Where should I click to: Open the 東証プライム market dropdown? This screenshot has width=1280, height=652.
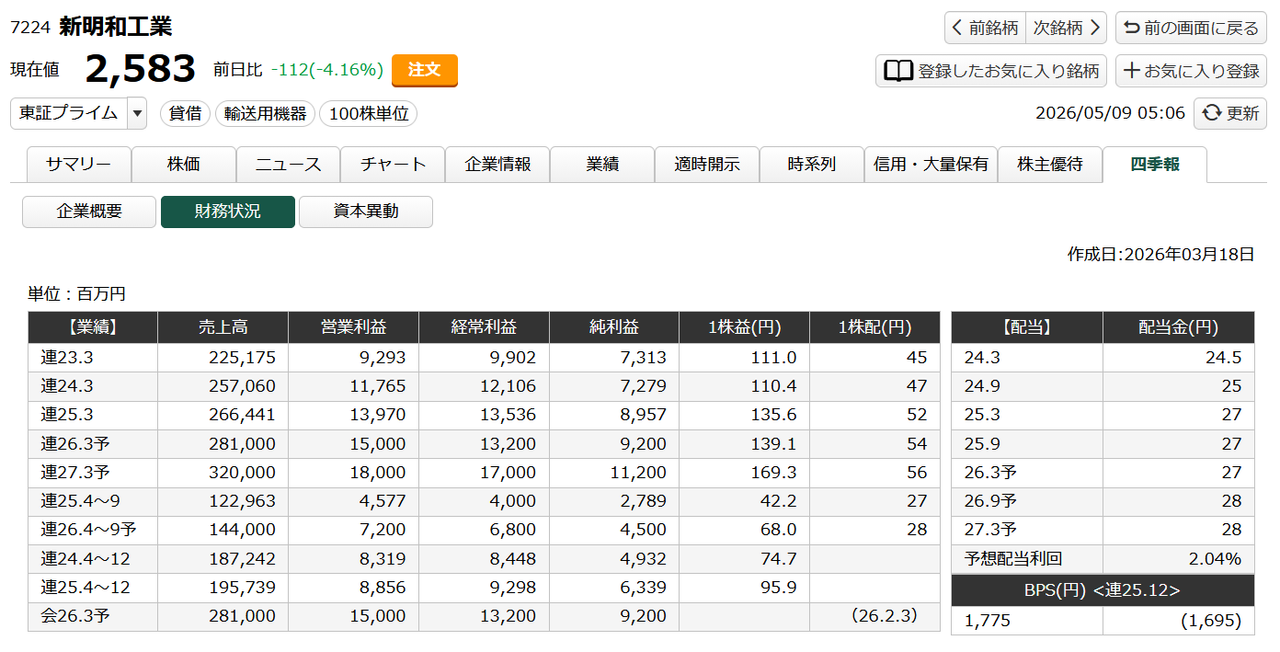pos(78,113)
